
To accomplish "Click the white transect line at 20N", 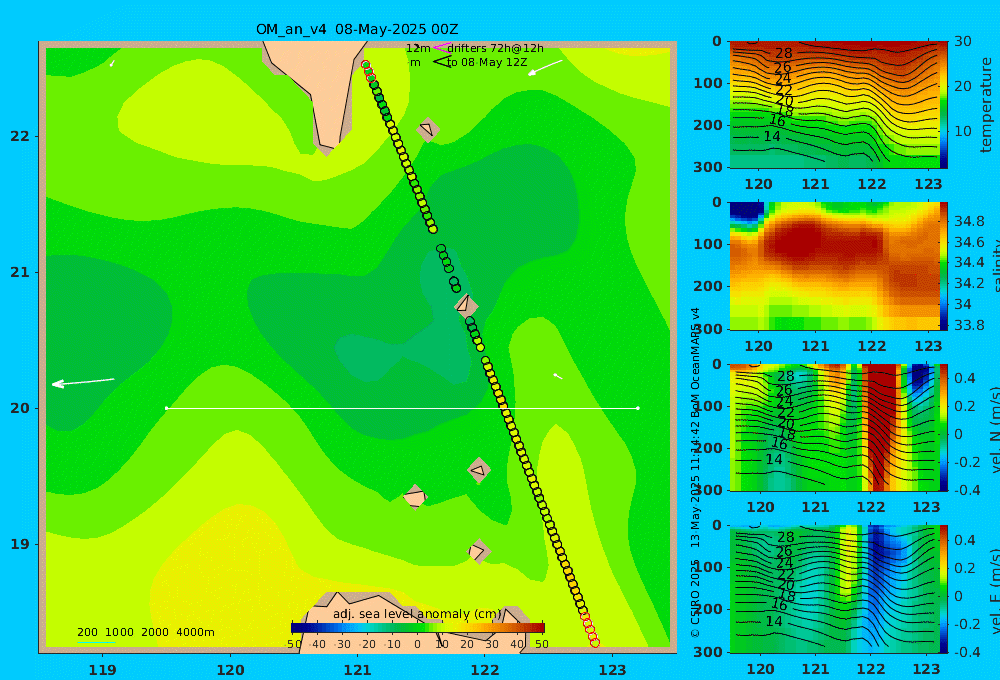I will click(x=402, y=408).
